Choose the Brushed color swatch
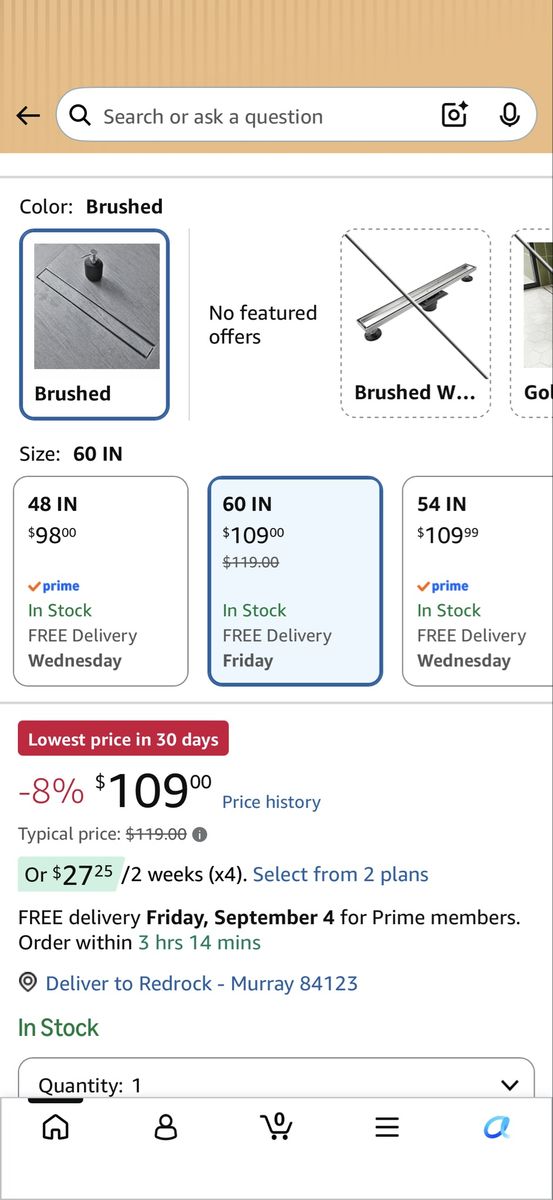The image size is (553, 1200). point(95,324)
